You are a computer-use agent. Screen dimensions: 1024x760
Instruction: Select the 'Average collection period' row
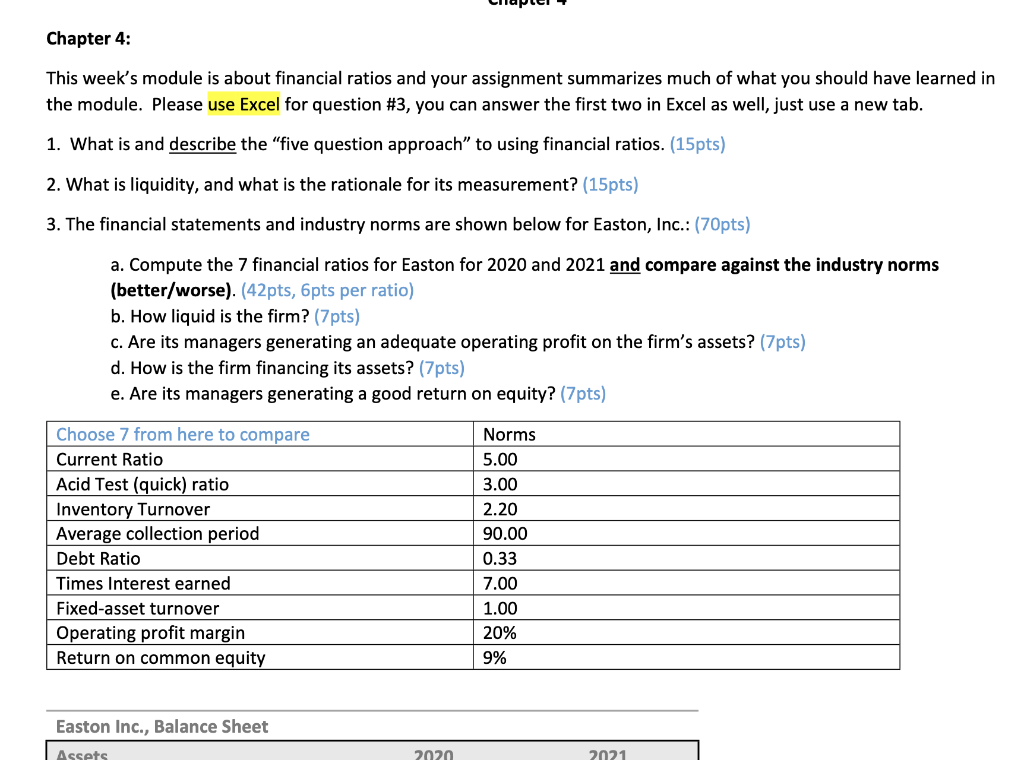[156, 533]
